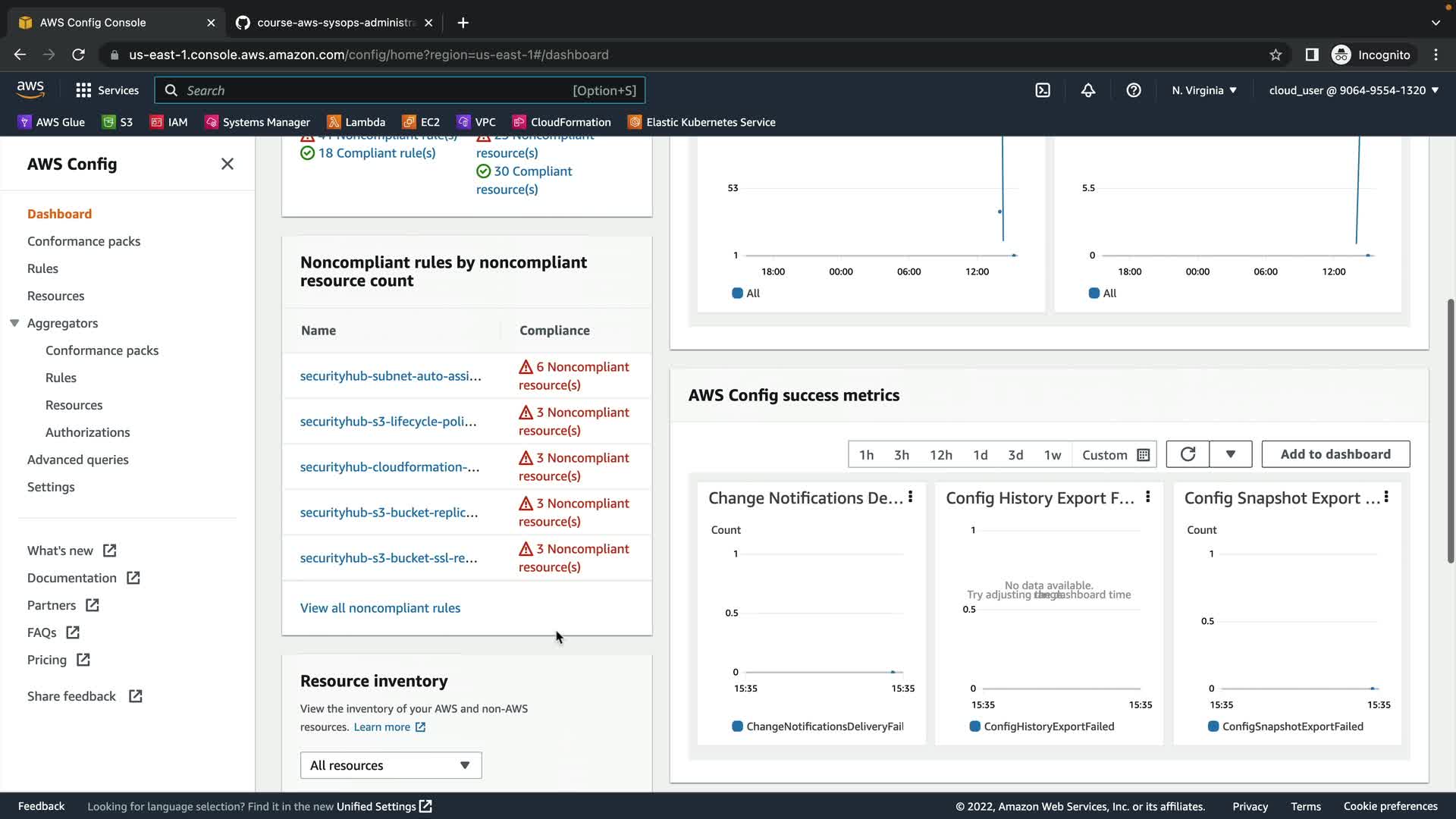Collapse the Aggregators tree section
This screenshot has width=1456, height=819.
click(x=14, y=323)
